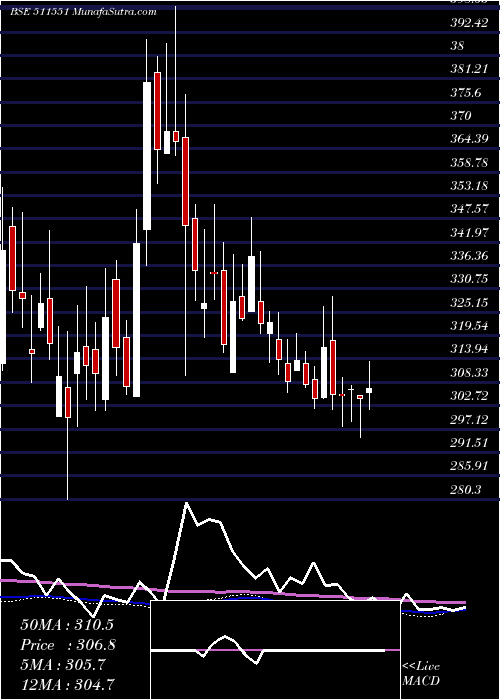Click the MACD inset chart panel
Image resolution: width=500 pixels, height=700 pixels.
coord(275,650)
